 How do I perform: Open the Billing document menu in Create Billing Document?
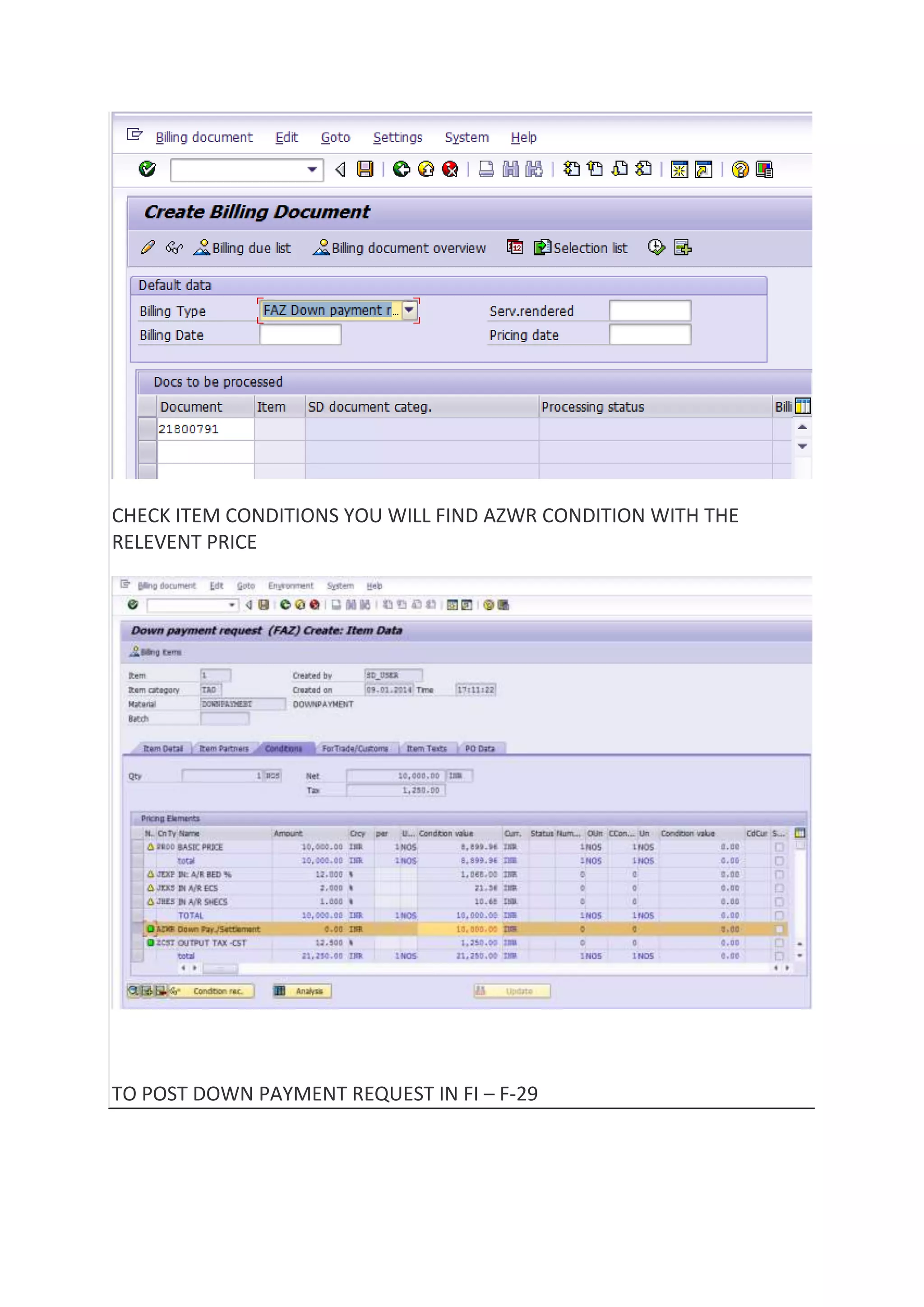pyautogui.click(x=203, y=137)
